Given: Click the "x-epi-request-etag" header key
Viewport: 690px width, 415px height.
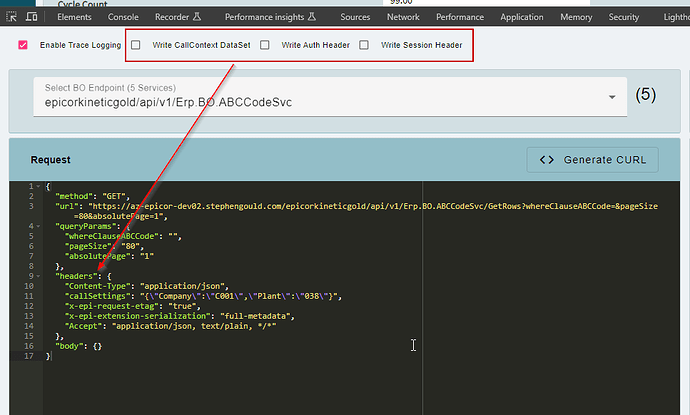Looking at the screenshot, I should [112, 306].
